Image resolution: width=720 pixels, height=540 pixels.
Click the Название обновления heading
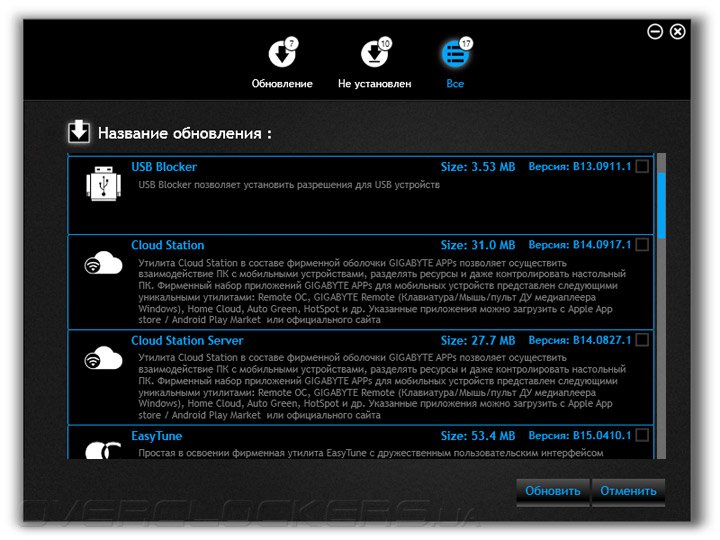185,133
